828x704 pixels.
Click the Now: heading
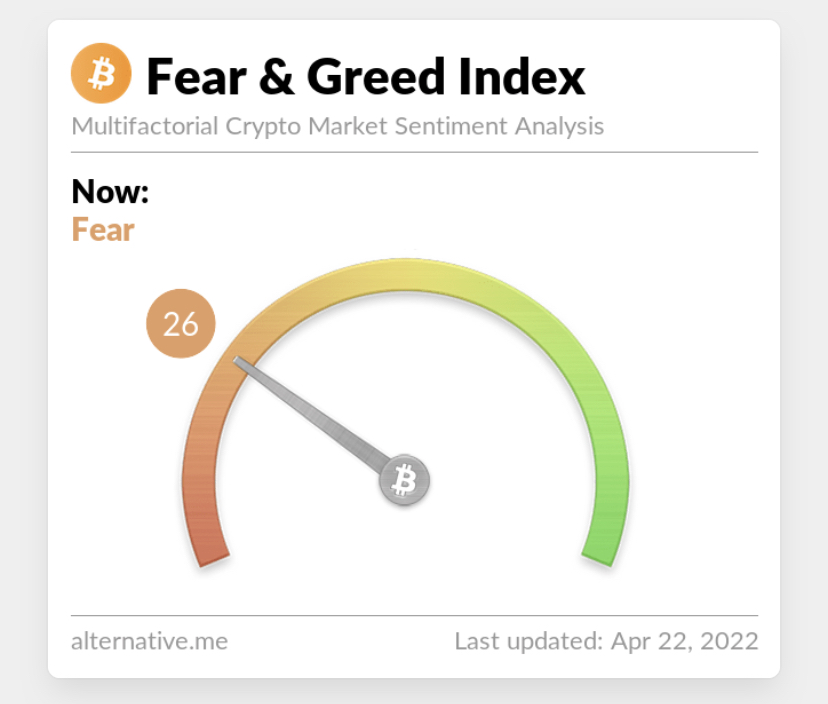point(110,191)
